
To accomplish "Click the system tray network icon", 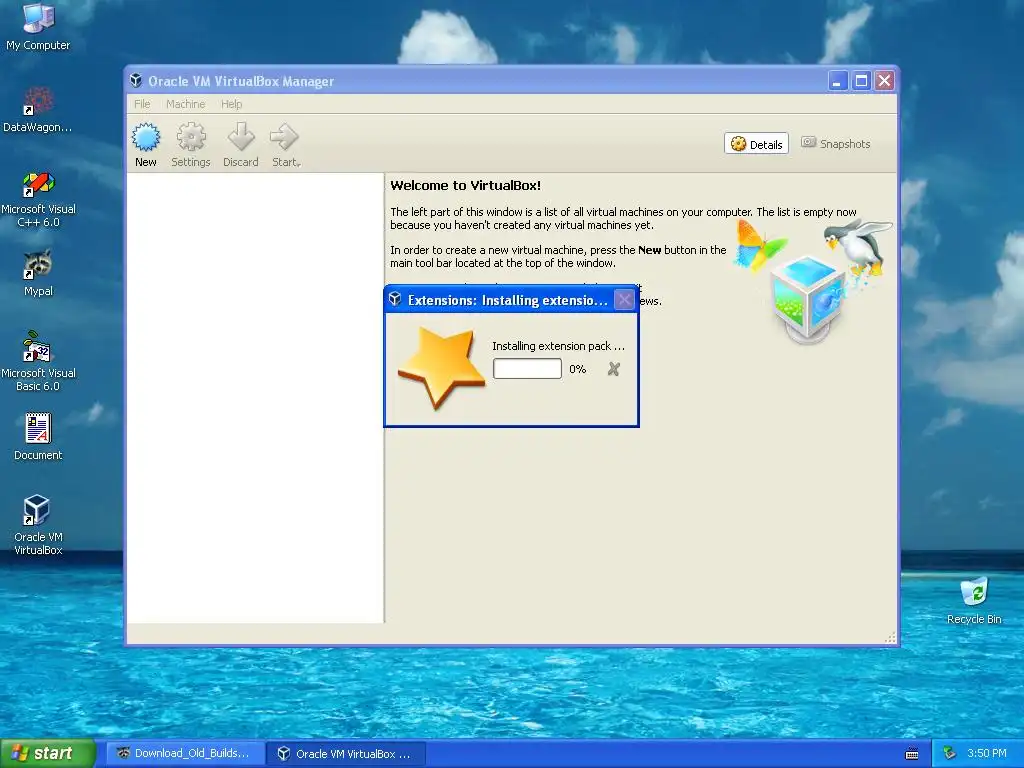I will (950, 753).
